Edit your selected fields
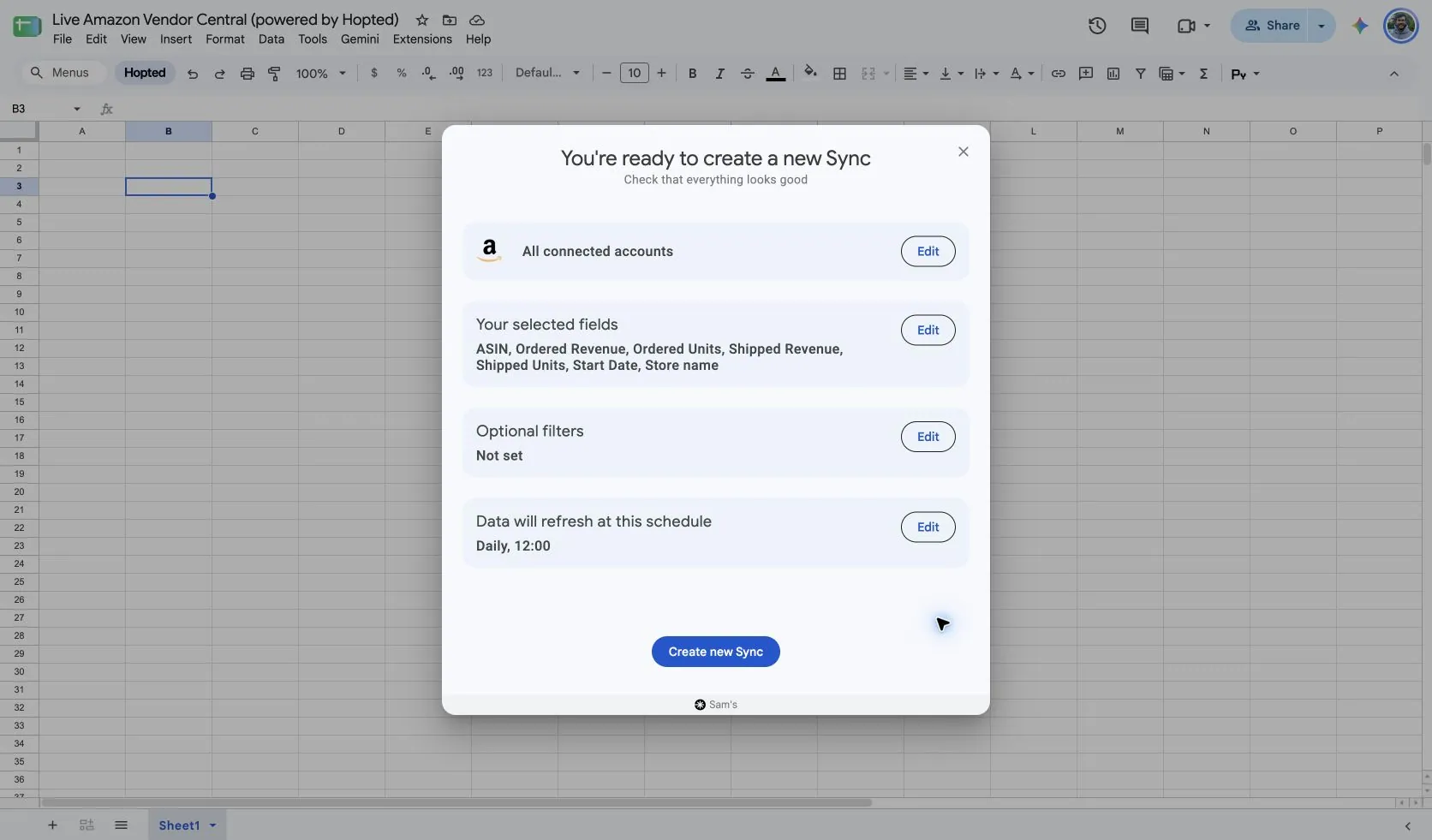The image size is (1432, 840). (928, 330)
